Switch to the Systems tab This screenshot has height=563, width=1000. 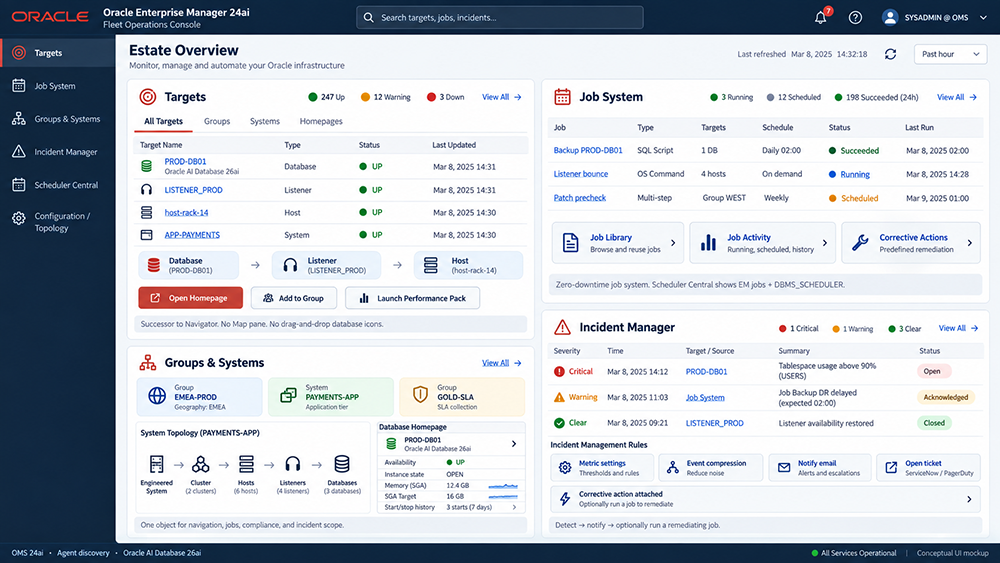point(265,121)
